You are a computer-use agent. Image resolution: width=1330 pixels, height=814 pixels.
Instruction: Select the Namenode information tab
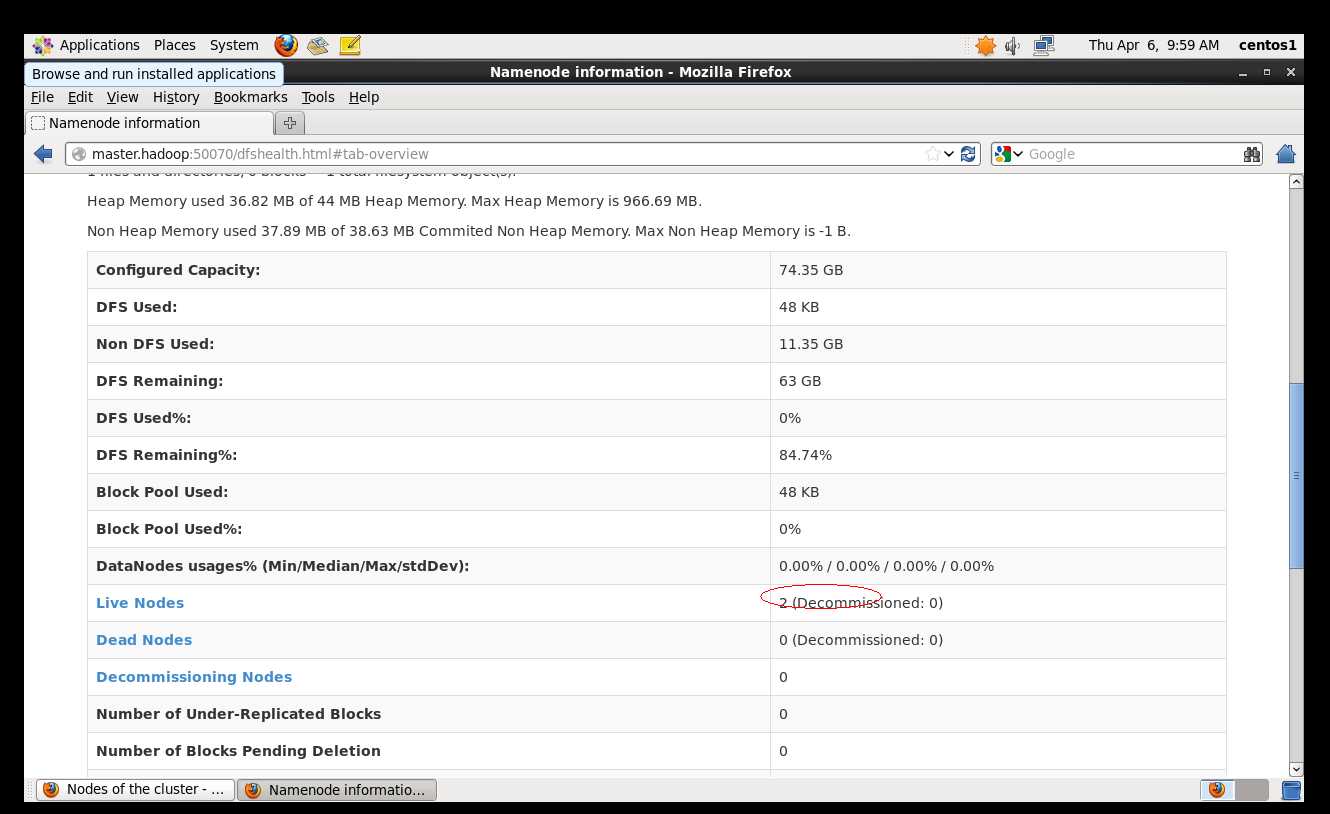click(x=149, y=123)
